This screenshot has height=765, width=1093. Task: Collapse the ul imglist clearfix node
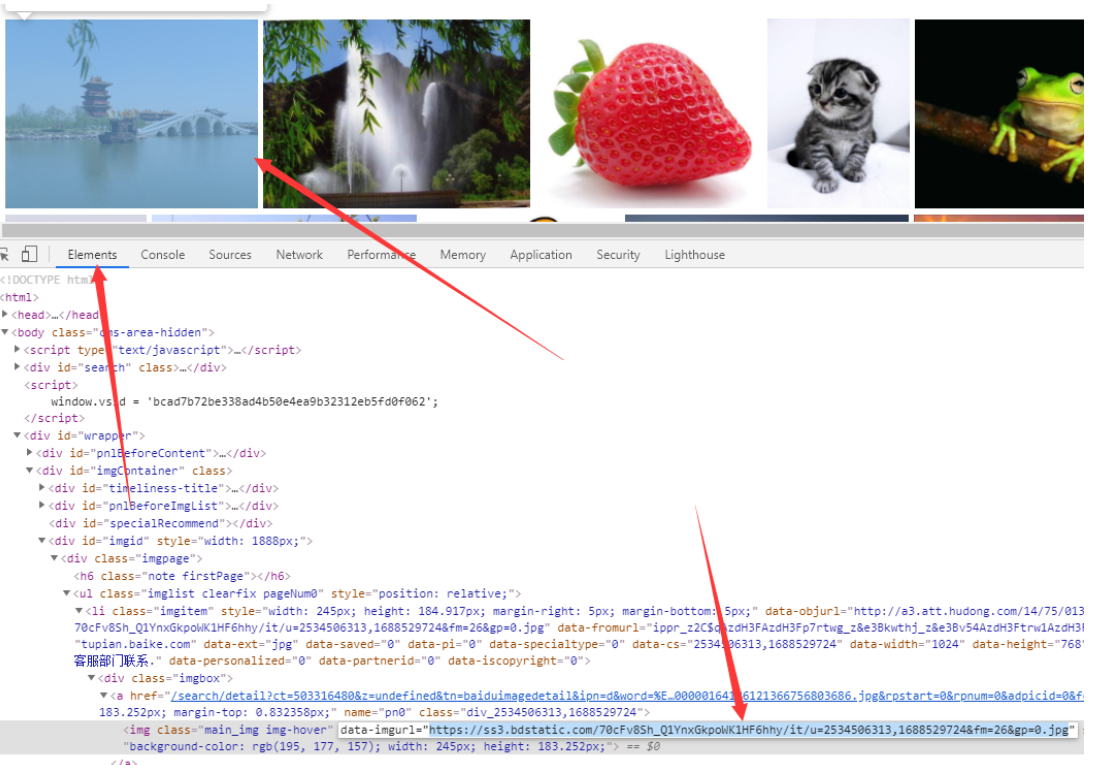(67, 594)
